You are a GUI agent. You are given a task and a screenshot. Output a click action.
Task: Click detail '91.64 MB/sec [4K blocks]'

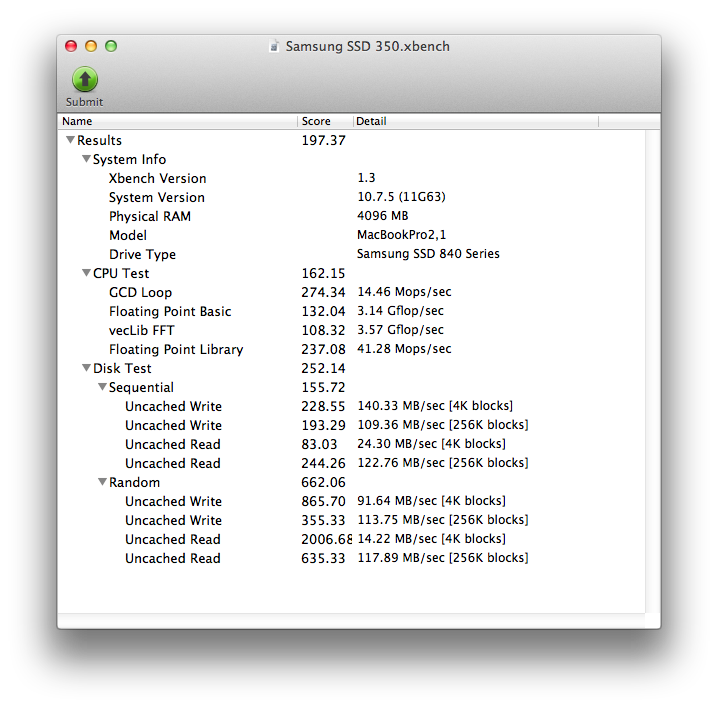(431, 501)
